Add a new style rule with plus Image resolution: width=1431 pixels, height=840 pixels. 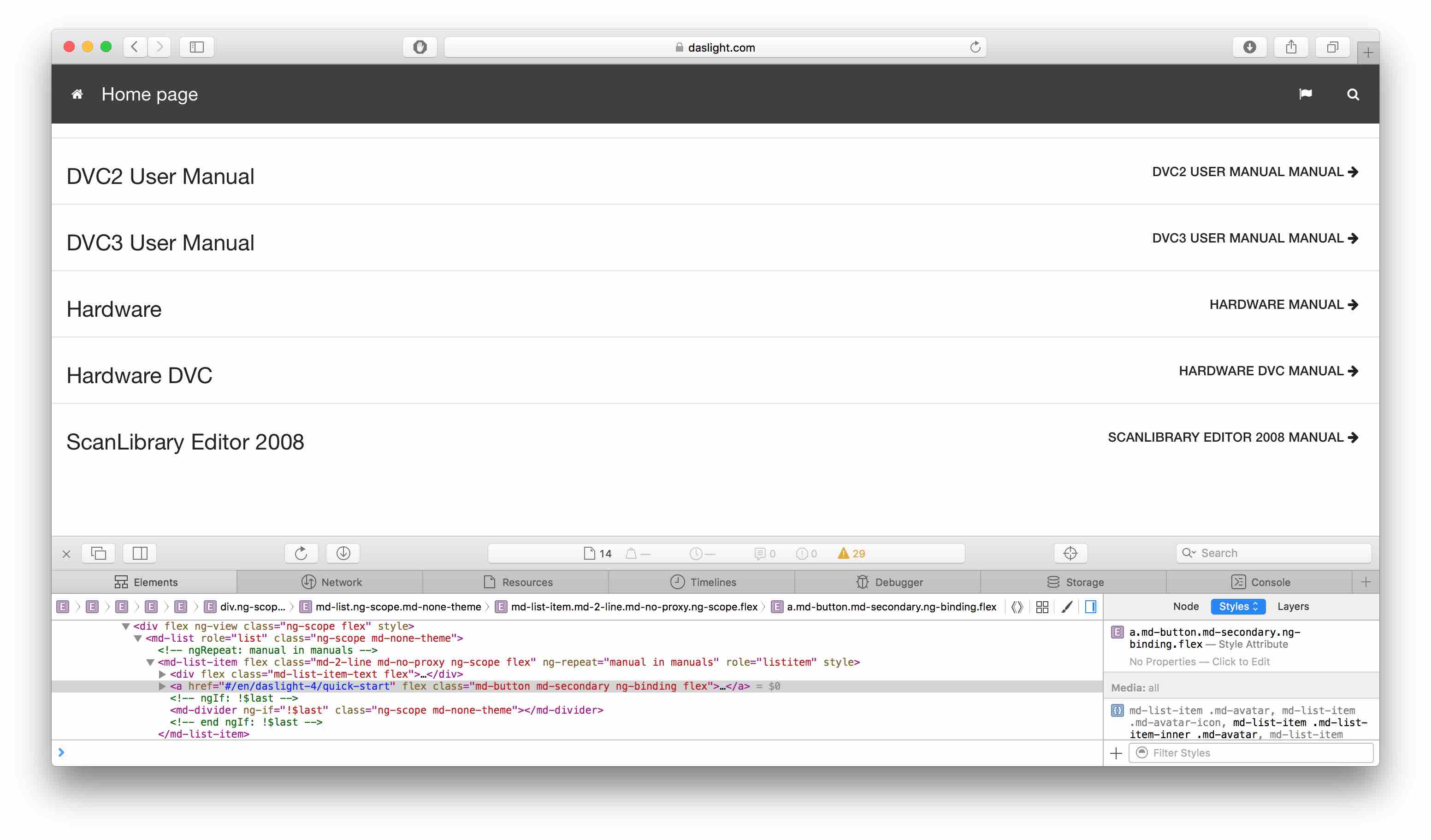(1116, 753)
